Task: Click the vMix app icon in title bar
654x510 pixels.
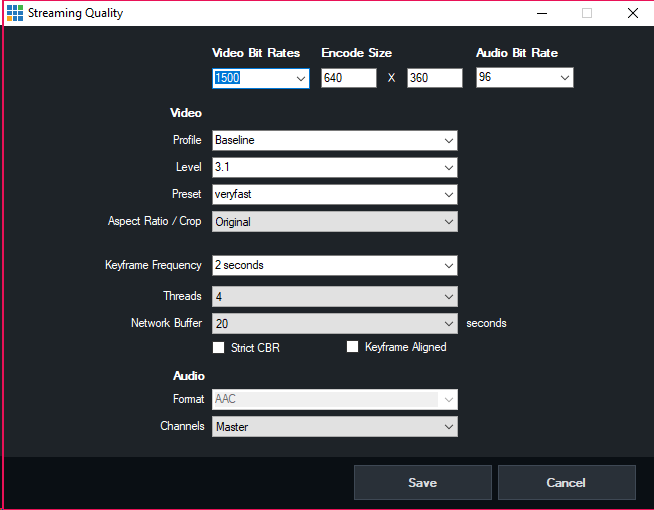Action: pos(15,13)
